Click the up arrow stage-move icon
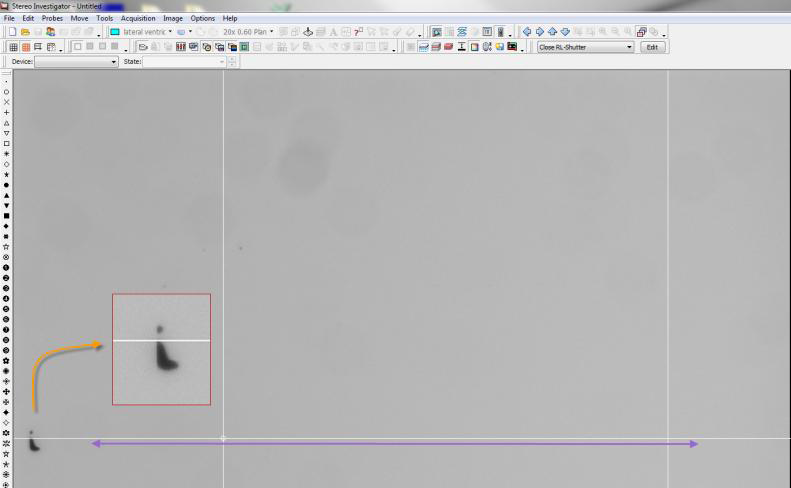The width and height of the screenshot is (791, 488). 553,32
